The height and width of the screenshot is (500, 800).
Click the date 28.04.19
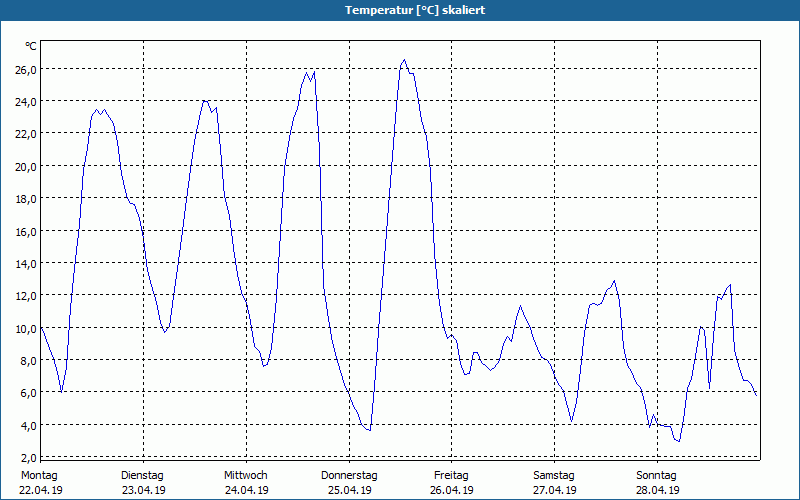[x=657, y=490]
